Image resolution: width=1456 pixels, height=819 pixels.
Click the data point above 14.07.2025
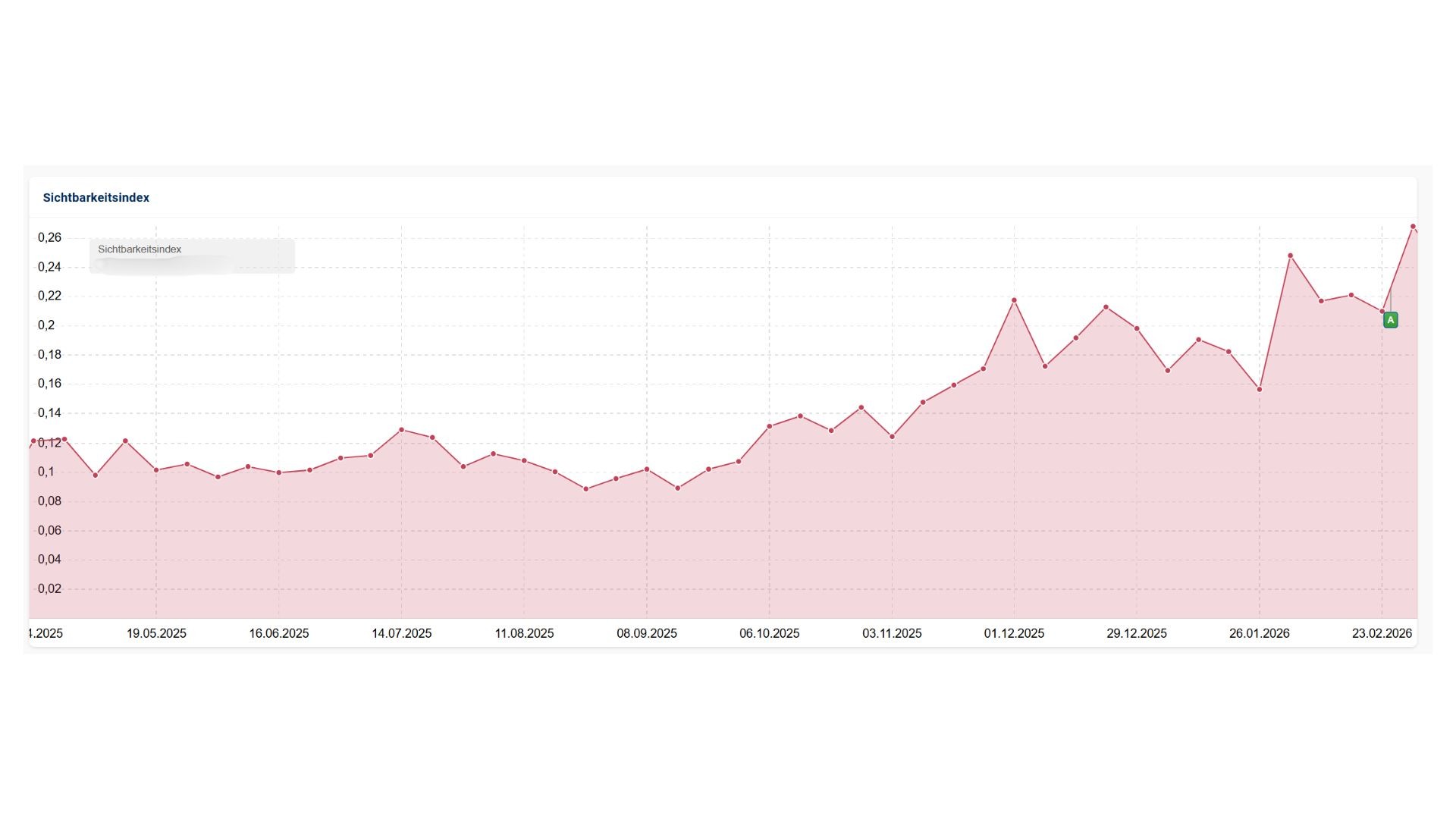[402, 429]
